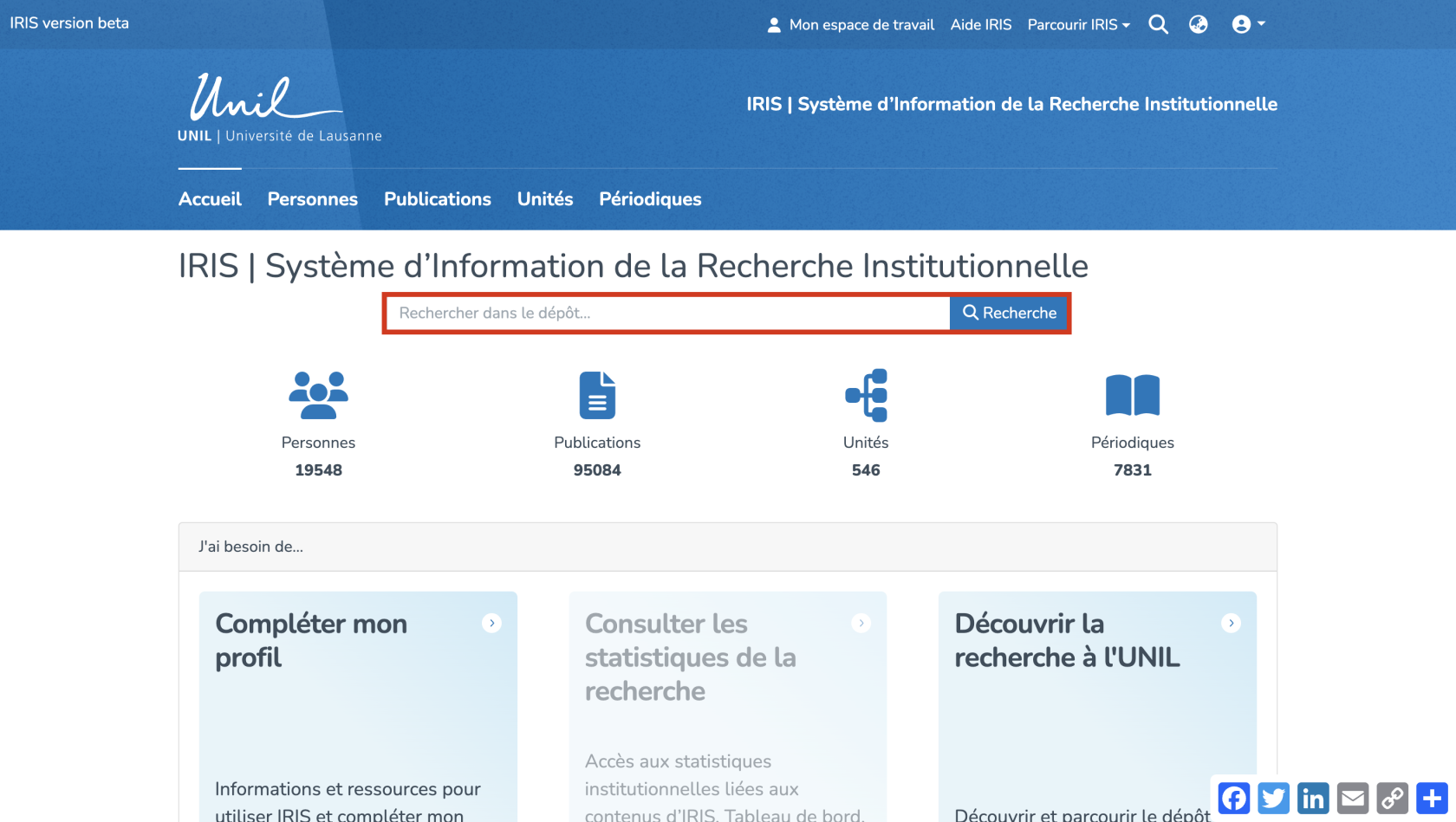Share page on Twitter
Image resolution: width=1456 pixels, height=822 pixels.
click(x=1273, y=798)
